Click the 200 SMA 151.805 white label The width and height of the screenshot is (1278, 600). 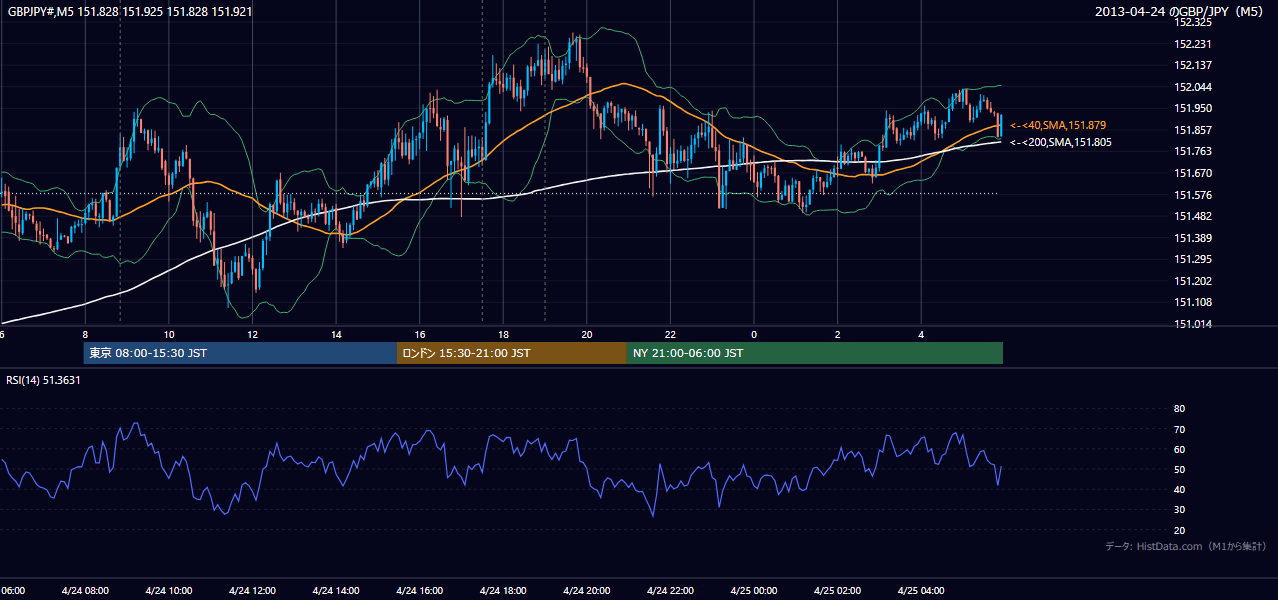click(x=1061, y=142)
